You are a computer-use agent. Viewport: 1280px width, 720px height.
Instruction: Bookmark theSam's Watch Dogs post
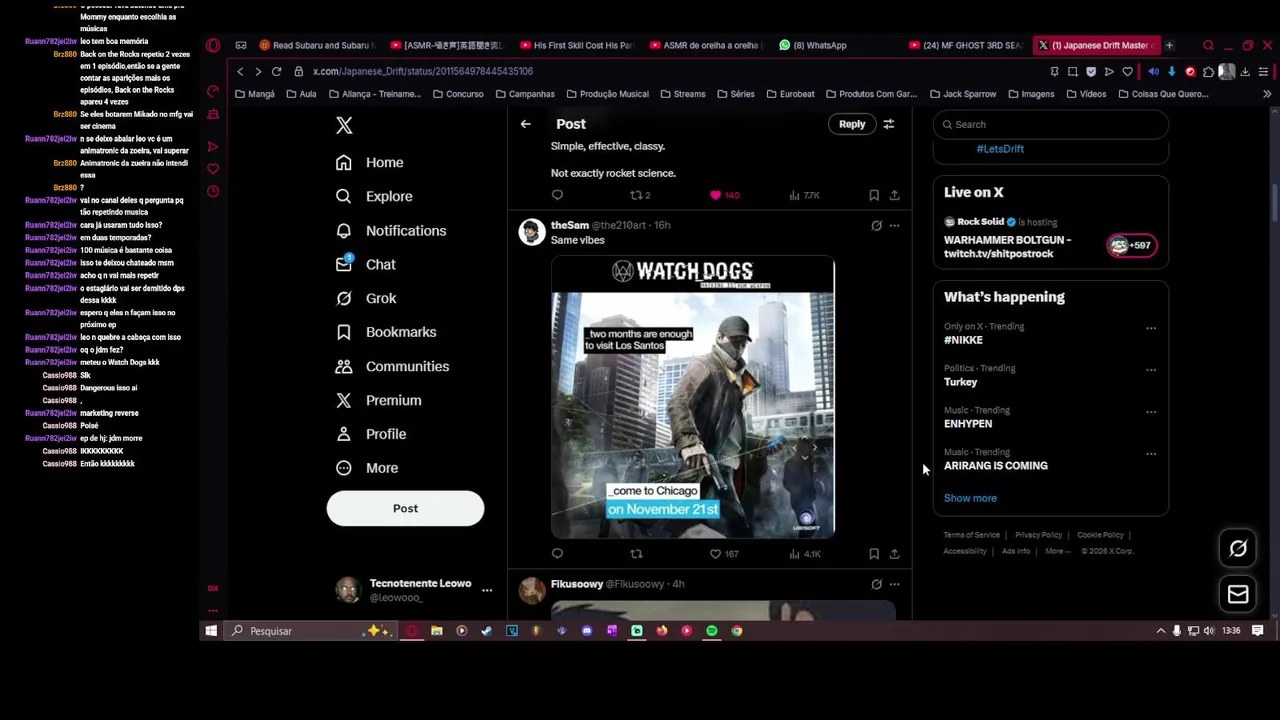tap(874, 554)
